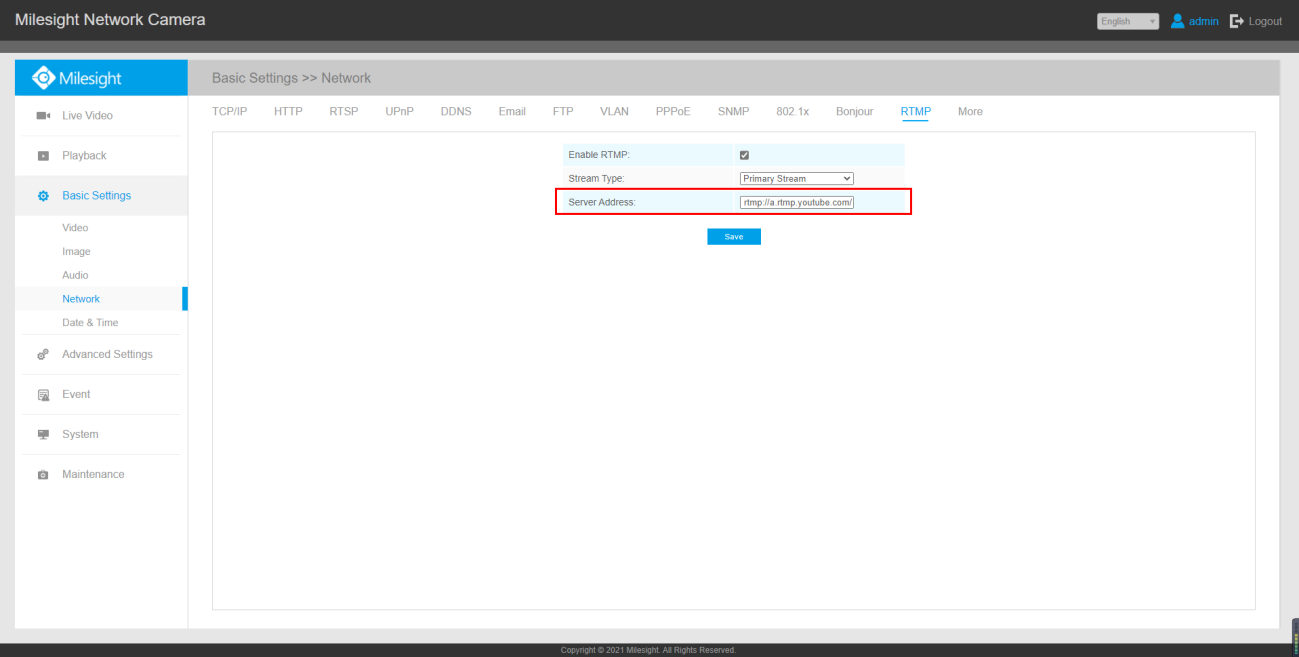Click the admin user icon
1299x657 pixels.
pos(1178,21)
